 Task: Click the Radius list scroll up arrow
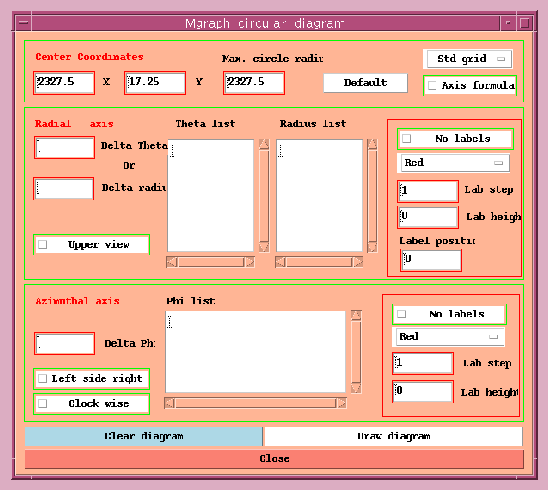click(x=372, y=144)
